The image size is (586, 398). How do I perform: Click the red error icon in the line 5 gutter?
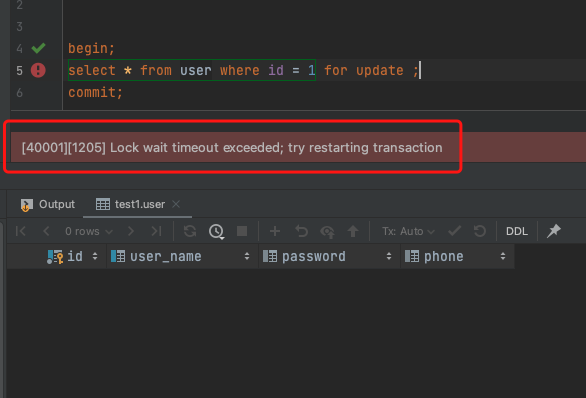[38, 70]
